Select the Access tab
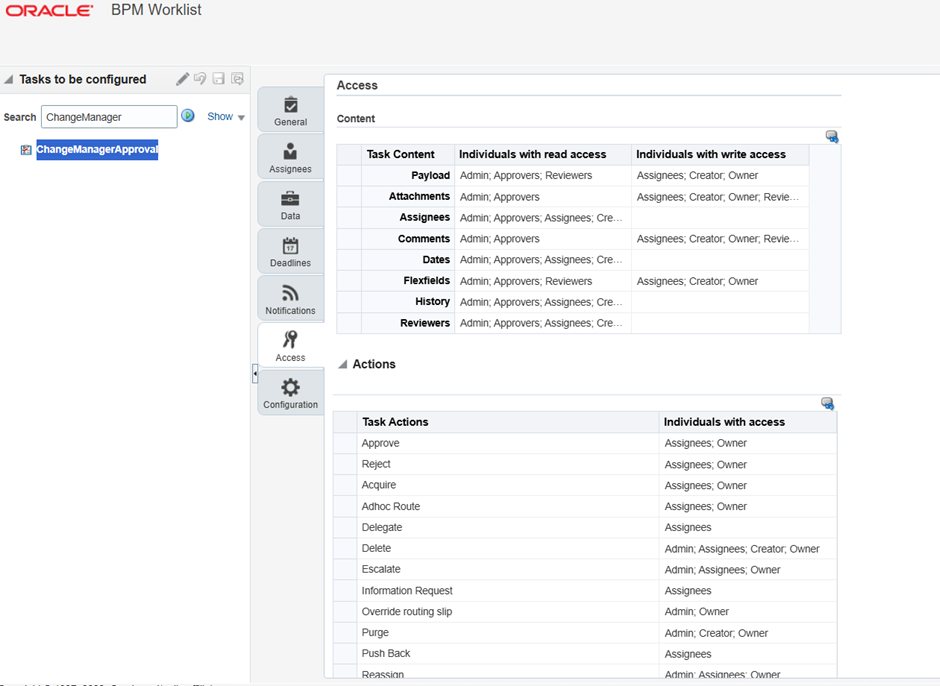The height and width of the screenshot is (686, 940). tap(291, 345)
